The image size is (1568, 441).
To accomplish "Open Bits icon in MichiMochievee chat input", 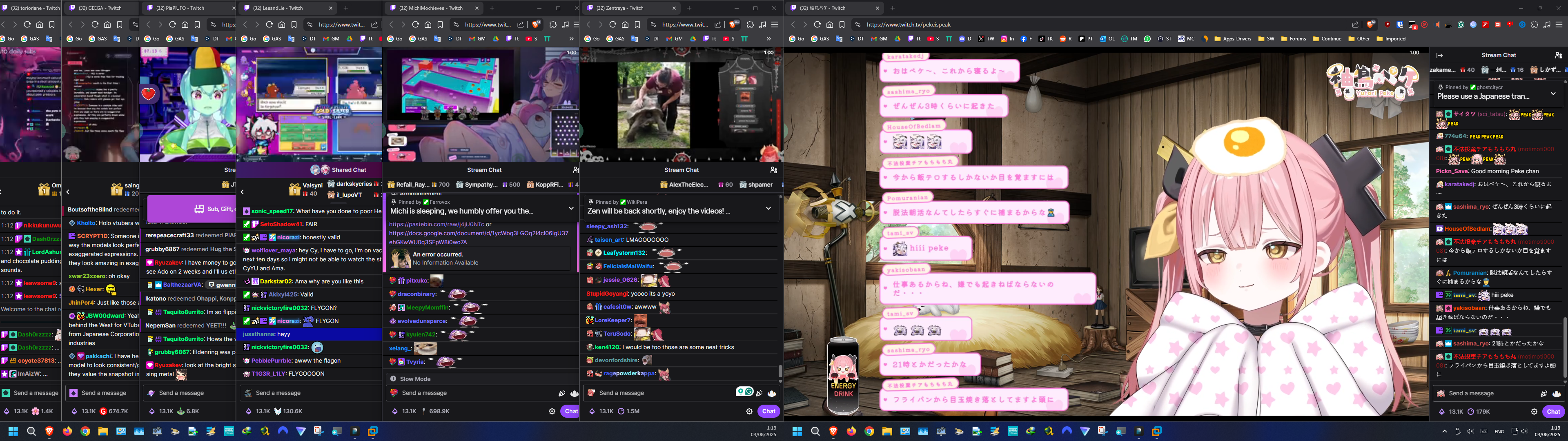I will point(562,393).
